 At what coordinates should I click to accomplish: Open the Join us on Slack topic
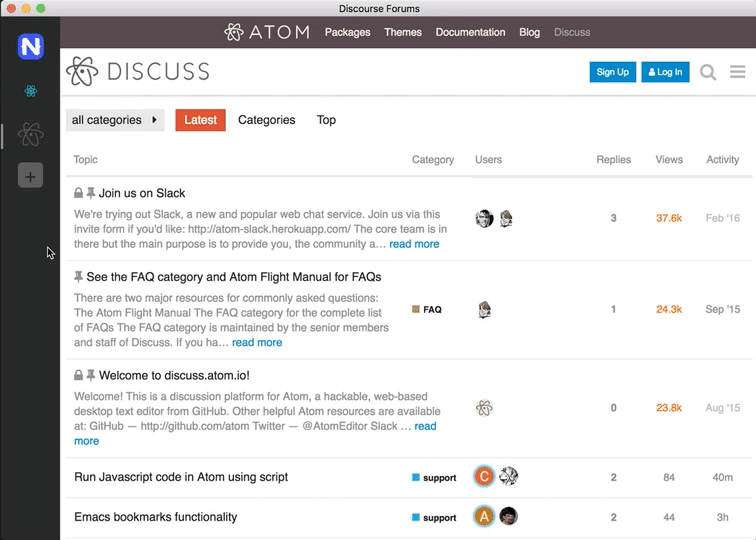tap(142, 193)
